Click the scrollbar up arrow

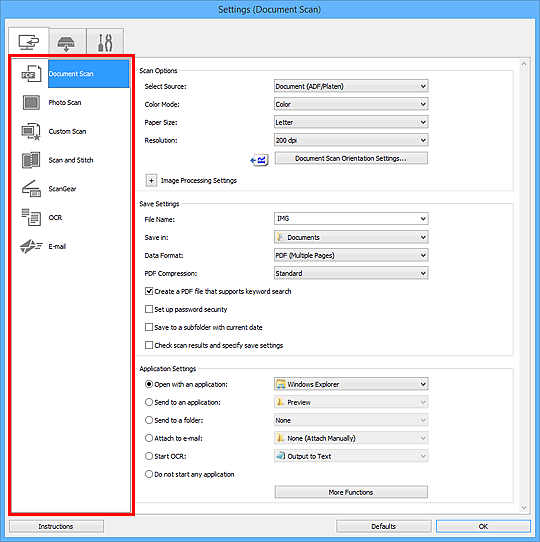[x=524, y=64]
